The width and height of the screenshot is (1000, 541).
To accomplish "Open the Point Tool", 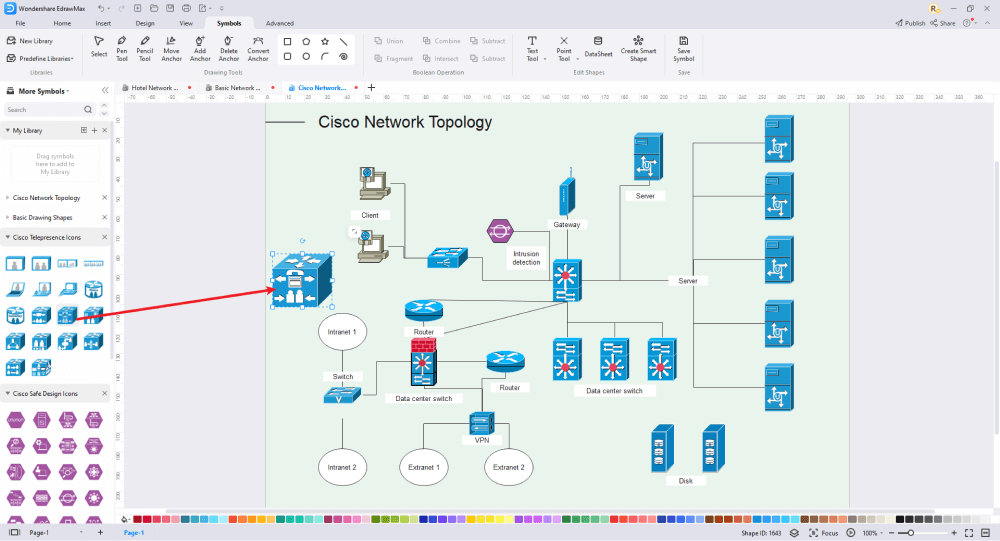I will tap(564, 49).
